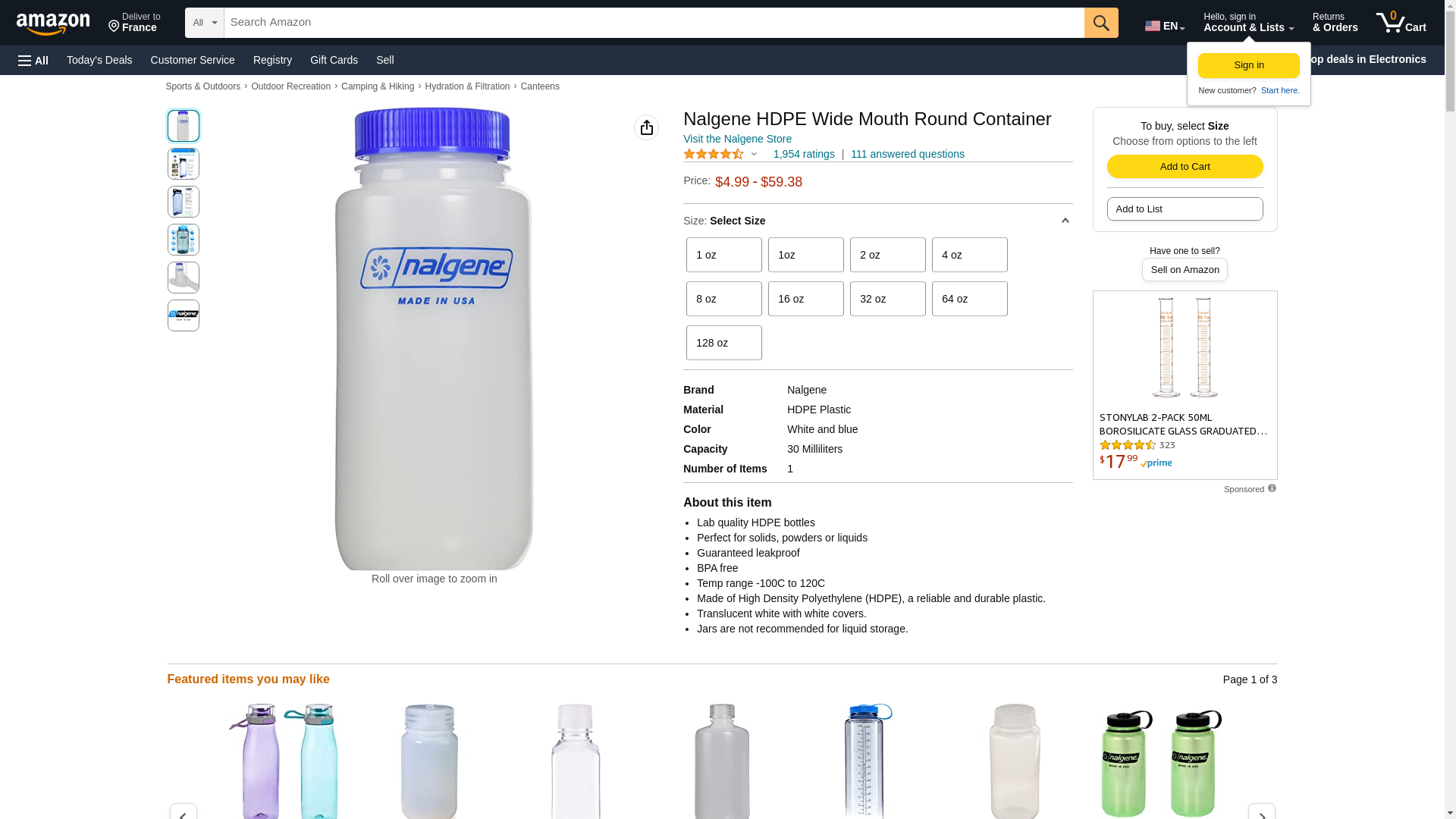Click the magnifying glass search button
Viewport: 1456px width, 819px height.
1101,23
